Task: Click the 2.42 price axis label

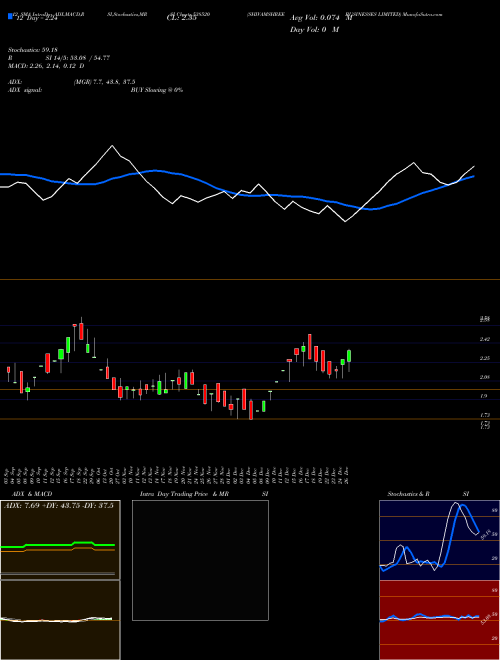Action: pyautogui.click(x=484, y=339)
